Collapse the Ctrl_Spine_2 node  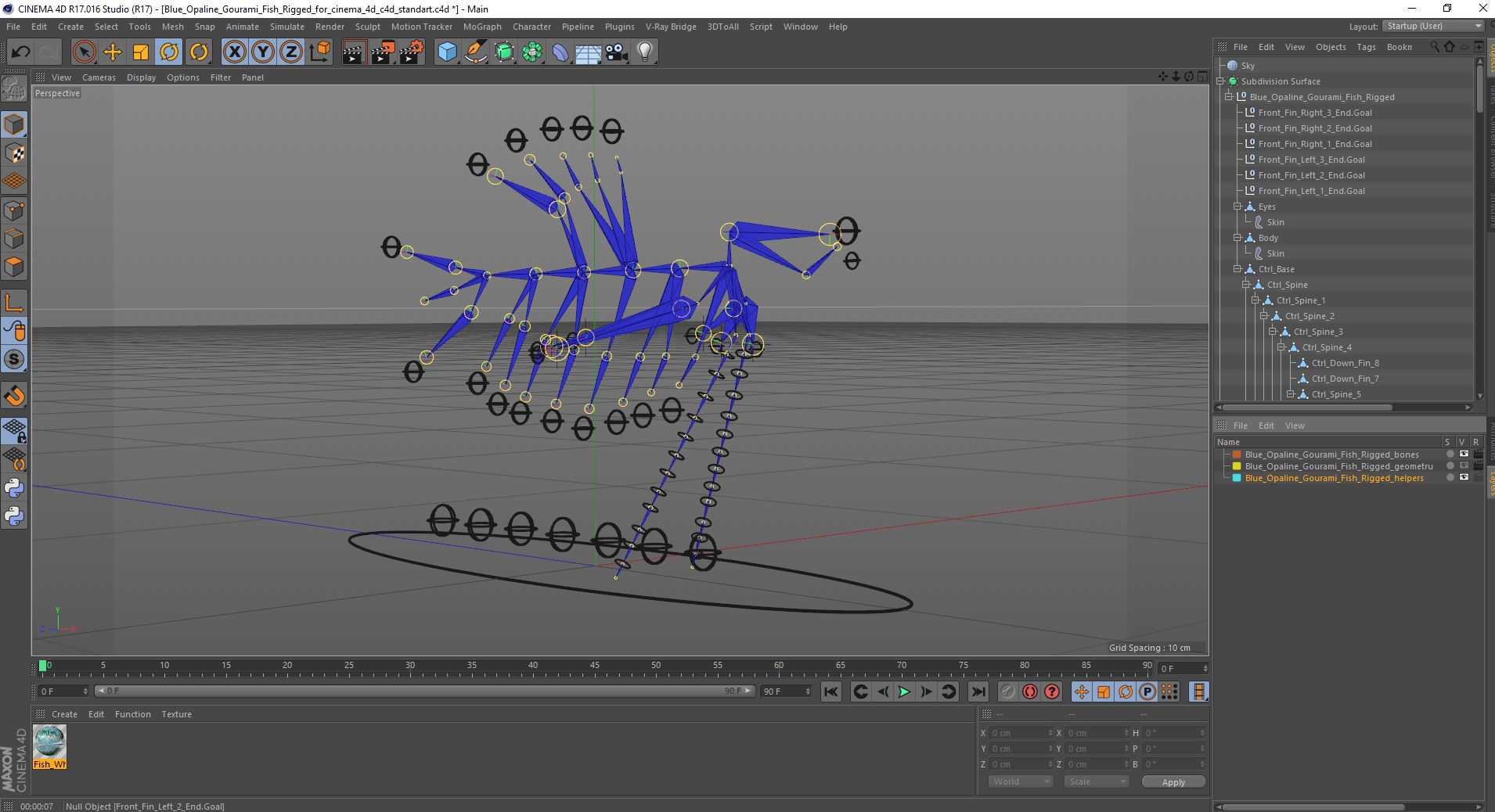(1263, 316)
